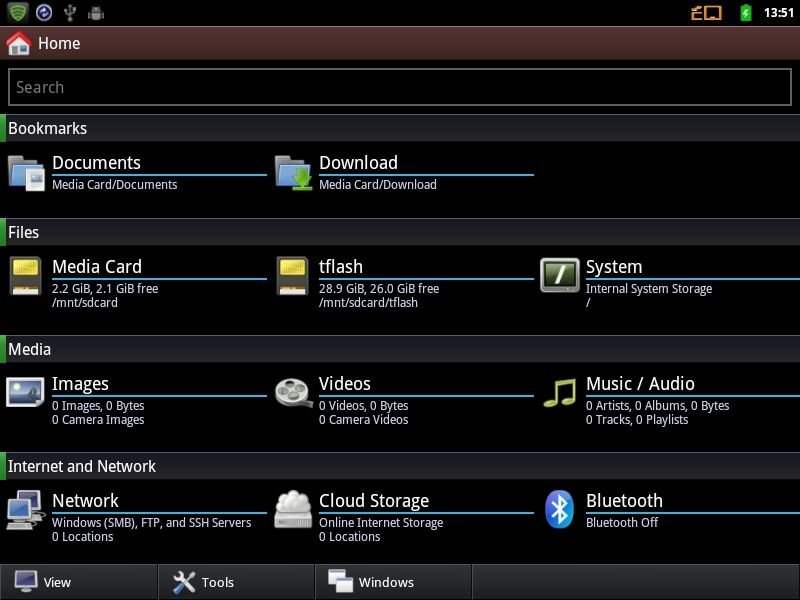Click the Media section header

pos(400,349)
